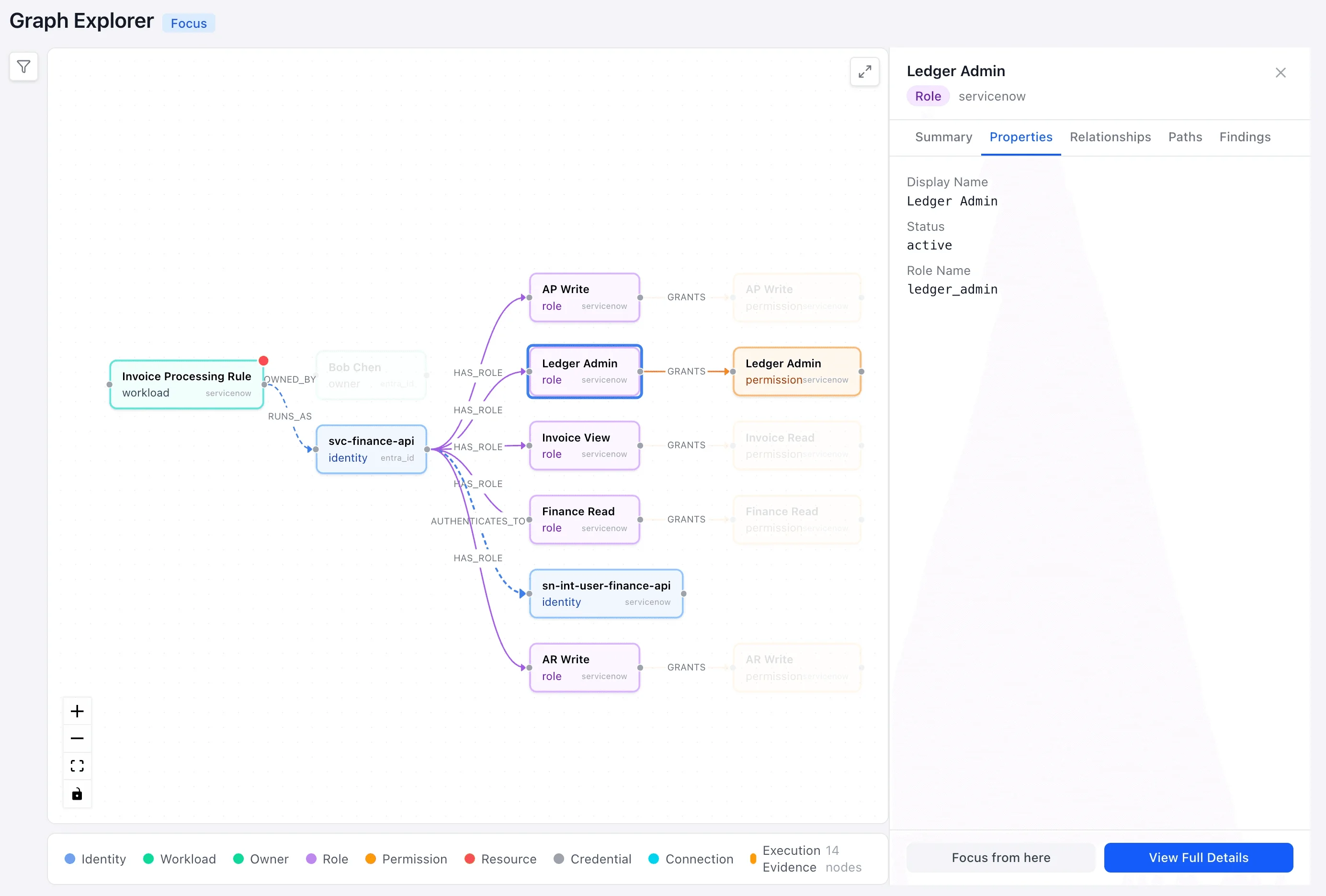Image resolution: width=1326 pixels, height=896 pixels.
Task: Open the Findings tab
Action: click(x=1245, y=137)
